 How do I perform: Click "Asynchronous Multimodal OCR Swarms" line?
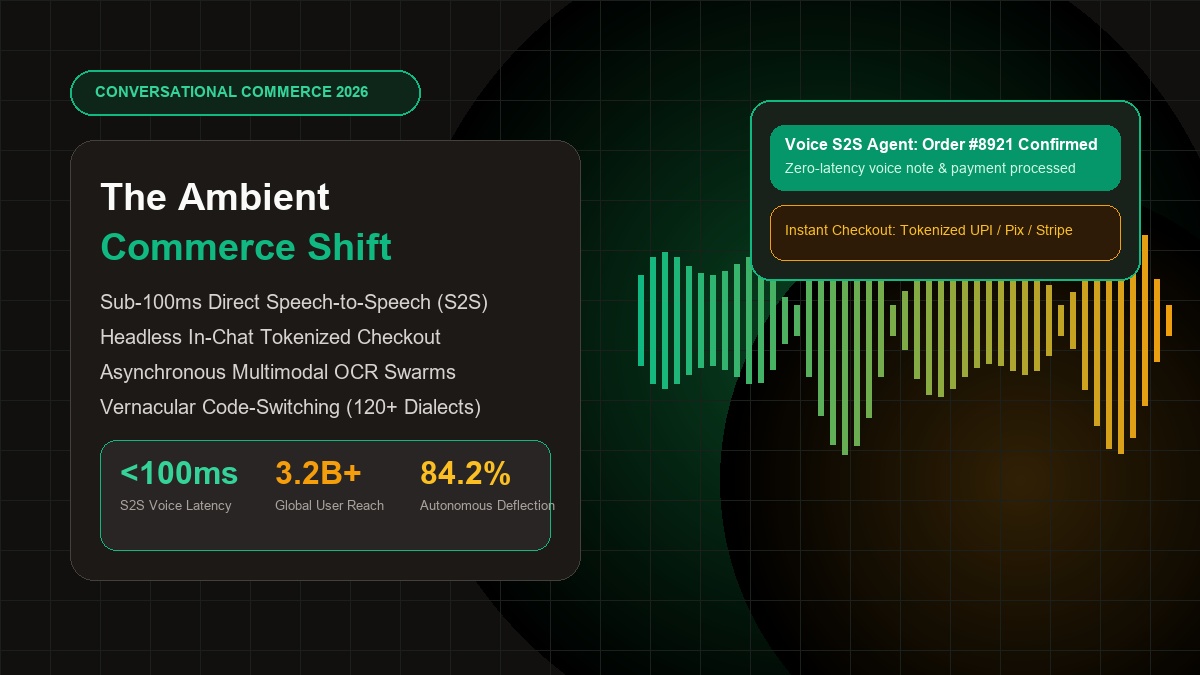pyautogui.click(x=278, y=372)
